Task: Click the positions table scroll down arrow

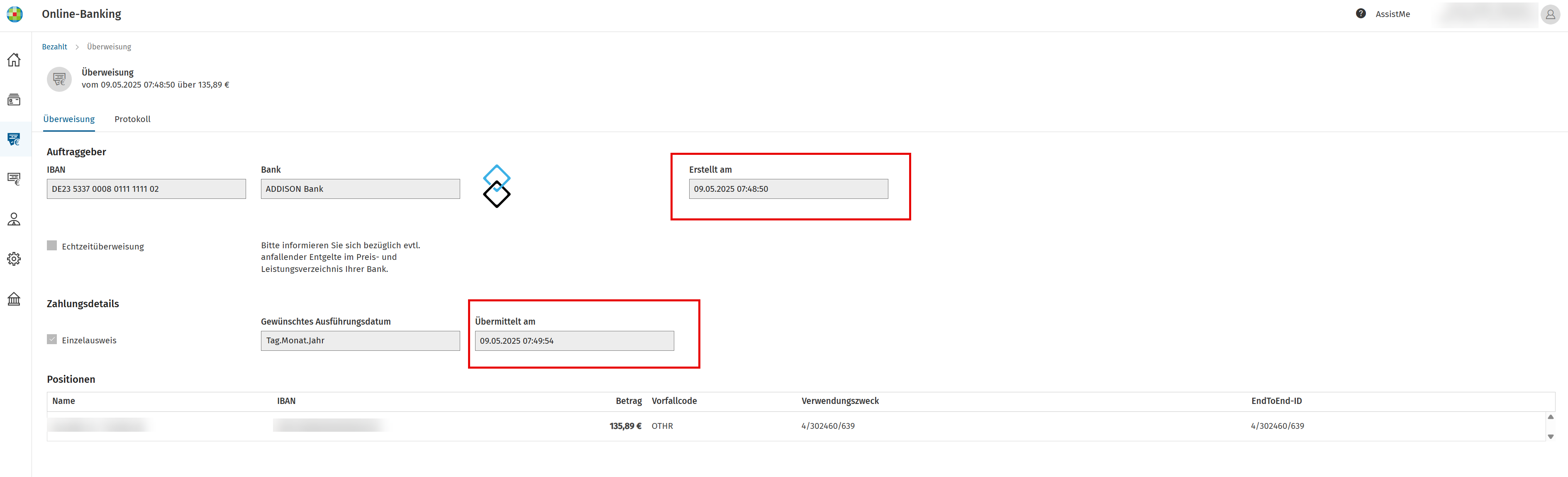Action: pos(1550,436)
